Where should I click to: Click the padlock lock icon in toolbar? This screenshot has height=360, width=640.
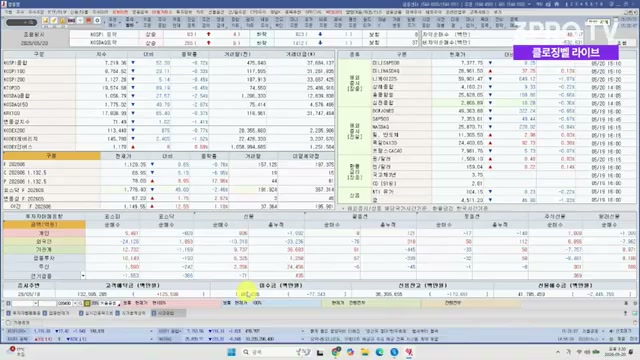pyautogui.click(x=62, y=20)
